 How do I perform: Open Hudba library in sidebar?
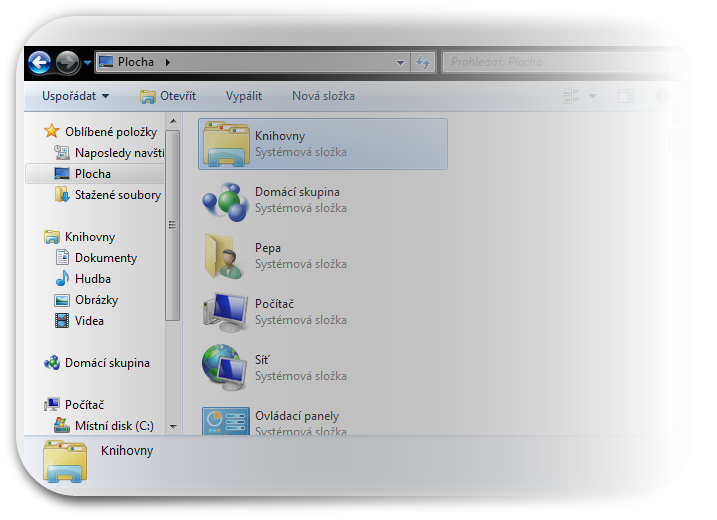[x=93, y=279]
